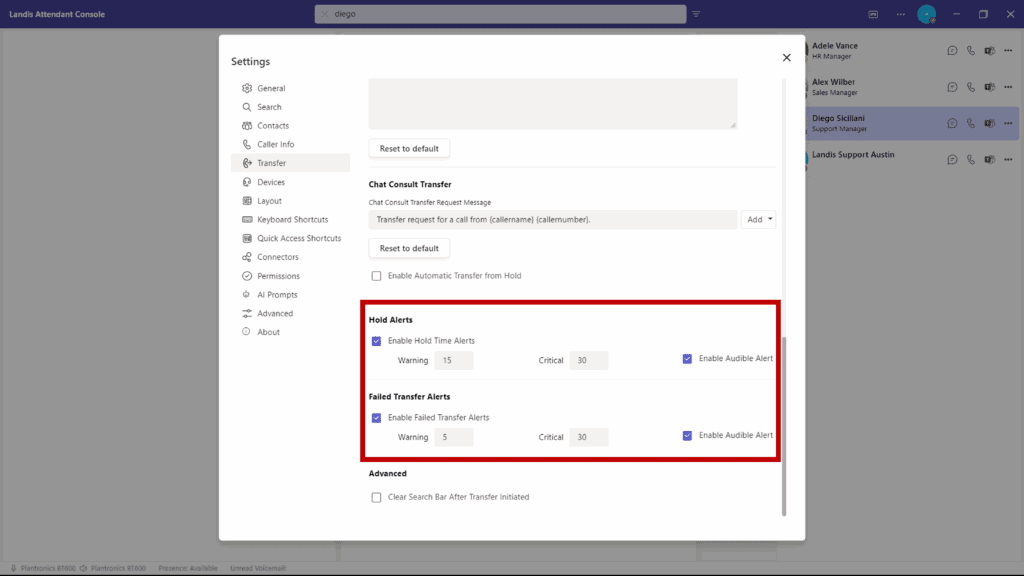Image resolution: width=1024 pixels, height=576 pixels.
Task: Open the search filter options icon
Action: click(696, 14)
